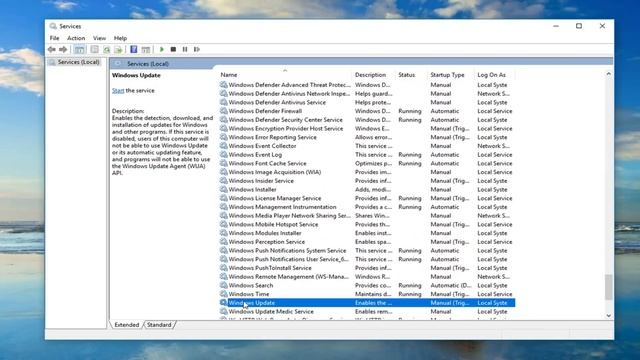
Task: Open the blue Help toolbar icon
Action: pyautogui.click(x=133, y=49)
